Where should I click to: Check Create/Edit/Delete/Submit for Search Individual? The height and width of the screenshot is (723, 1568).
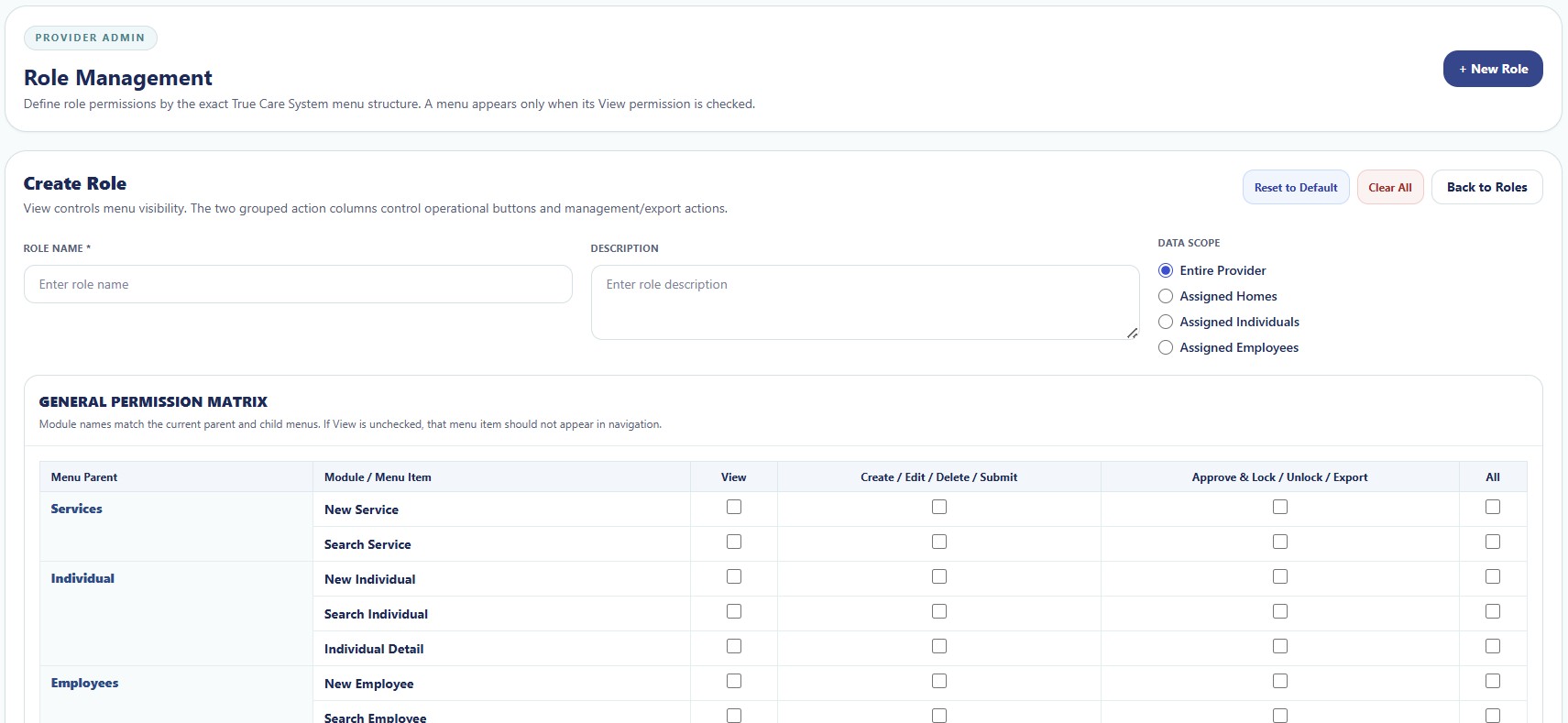[x=939, y=611]
